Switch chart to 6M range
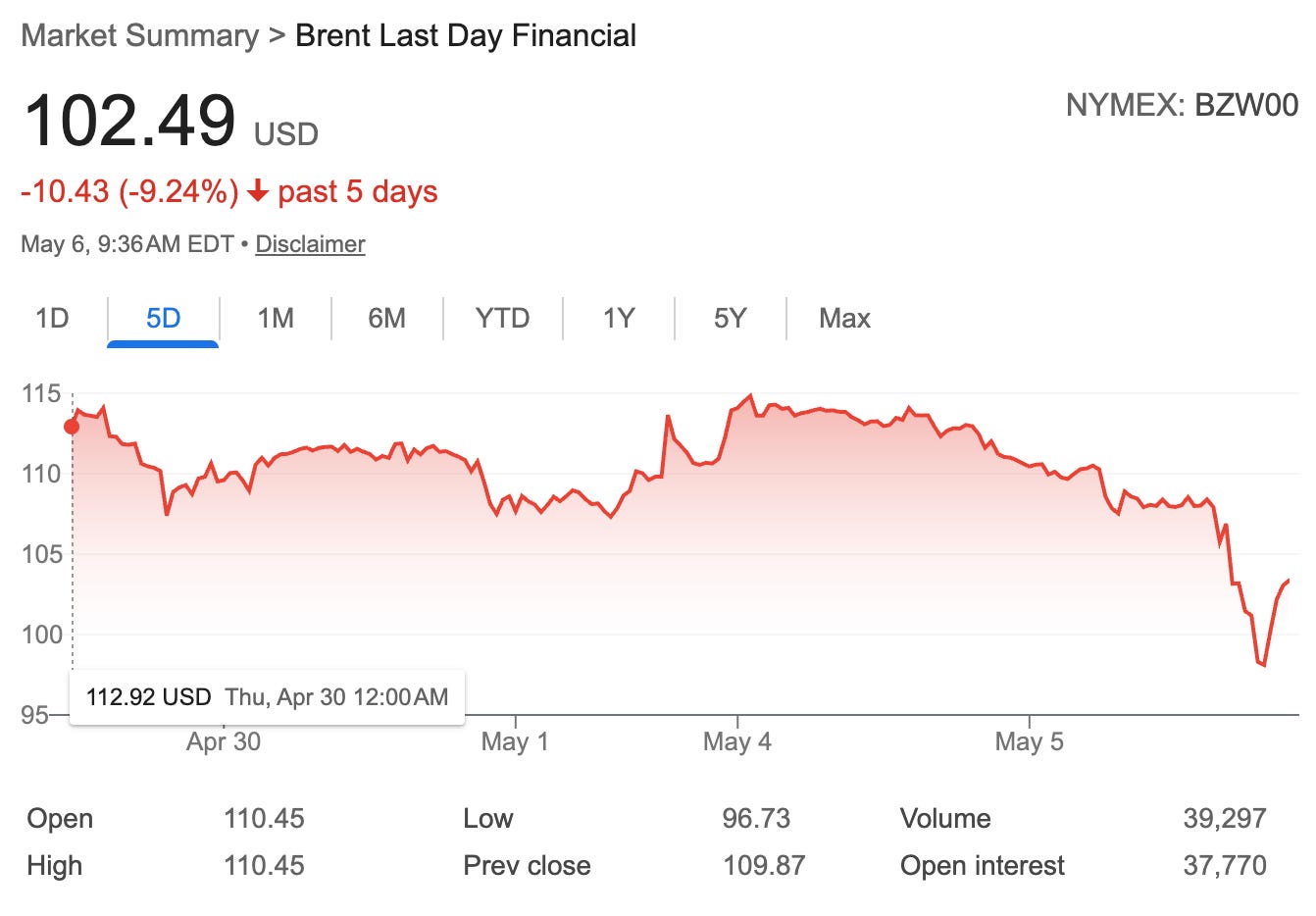 point(386,319)
